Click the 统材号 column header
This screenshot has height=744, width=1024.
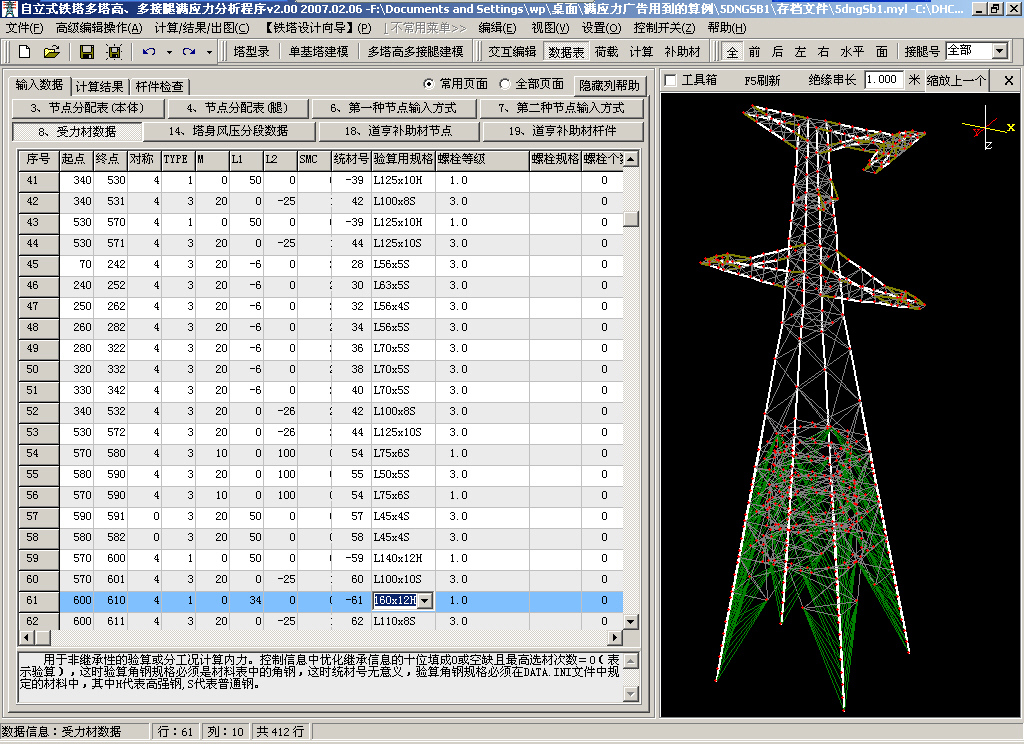point(351,159)
